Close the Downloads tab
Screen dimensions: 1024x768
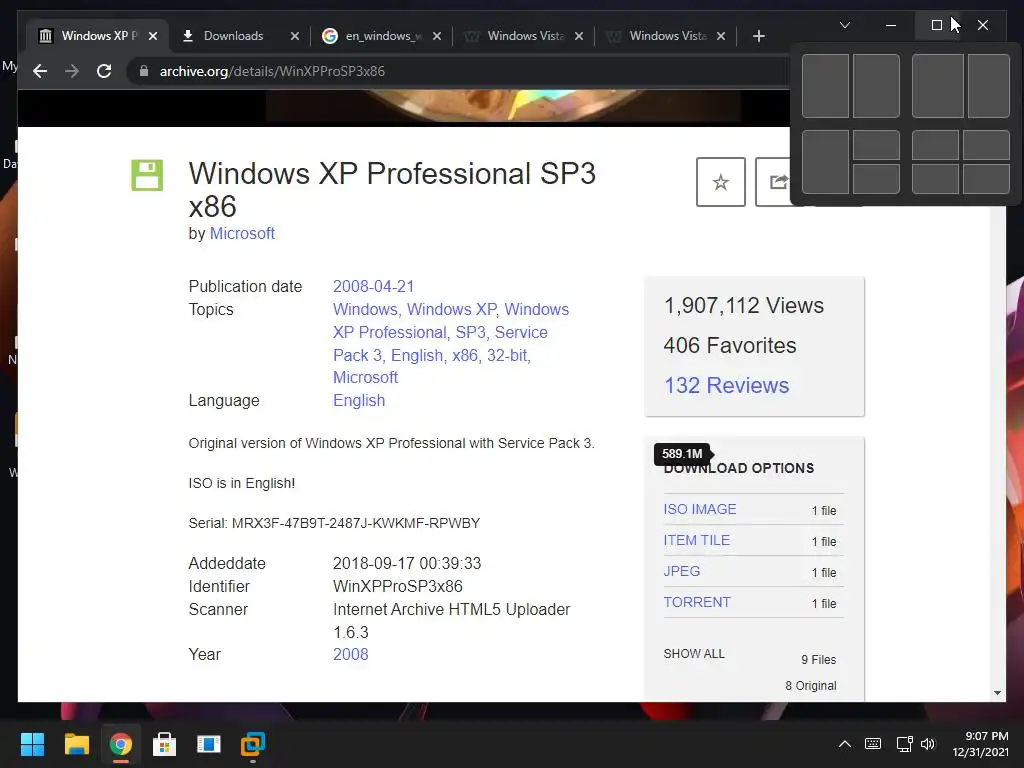click(x=295, y=36)
